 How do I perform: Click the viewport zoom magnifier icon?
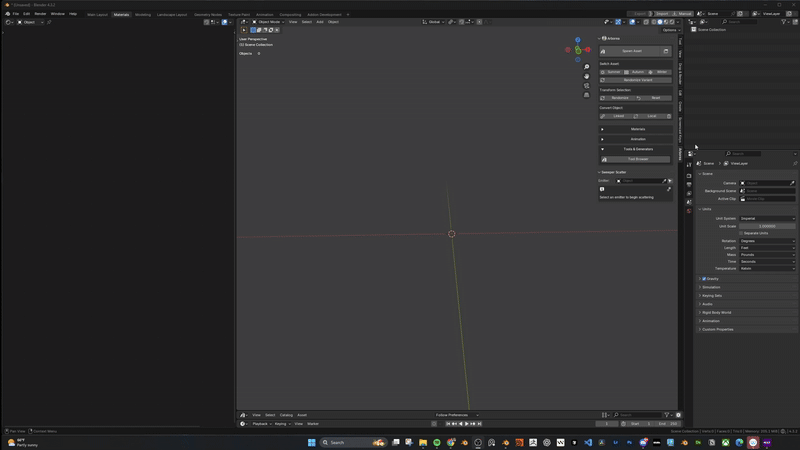tap(586, 67)
